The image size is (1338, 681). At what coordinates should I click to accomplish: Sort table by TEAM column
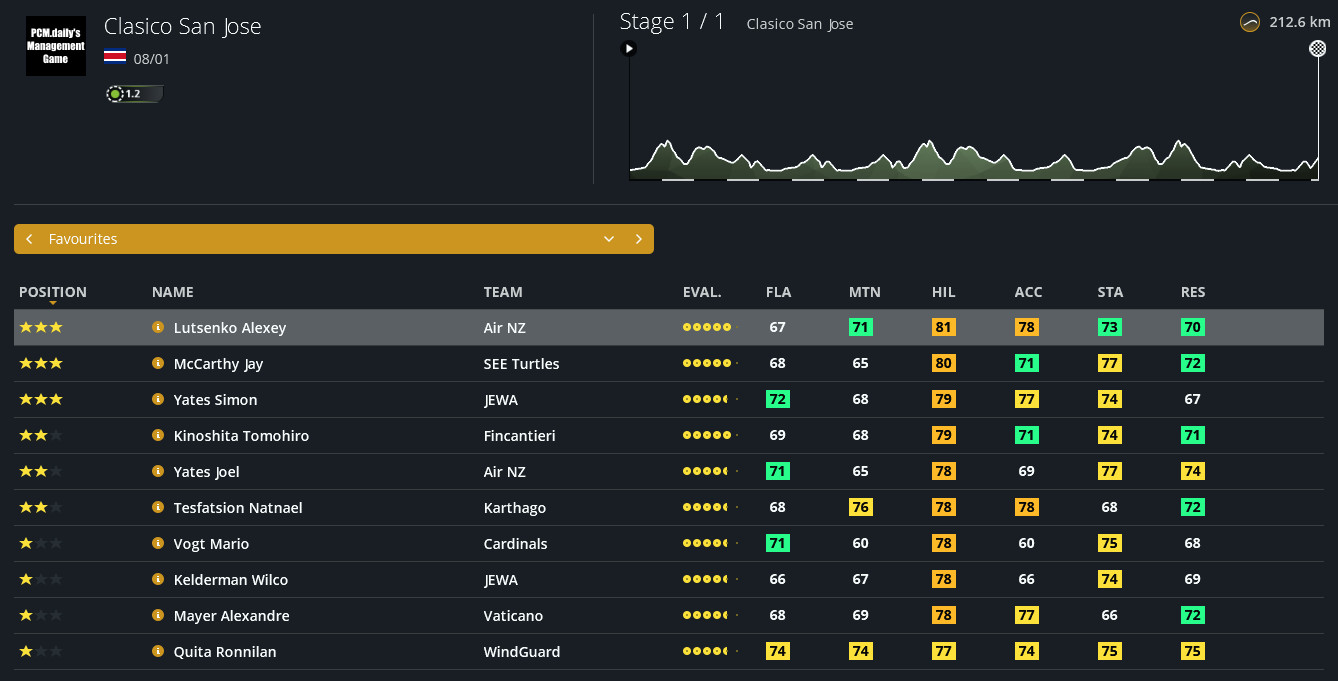coord(503,292)
